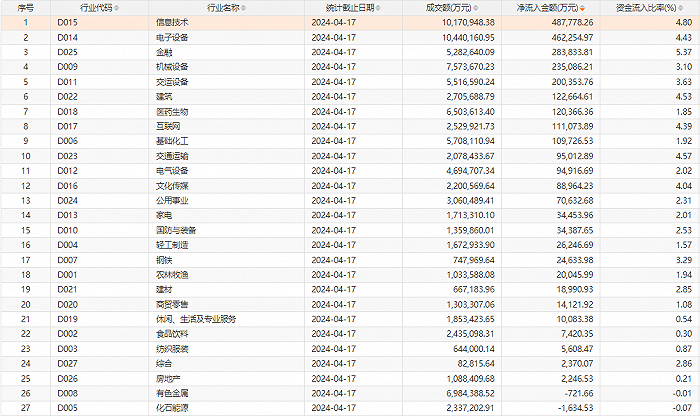Select inflow ratio 4.57
700x416 pixels.
pos(683,156)
